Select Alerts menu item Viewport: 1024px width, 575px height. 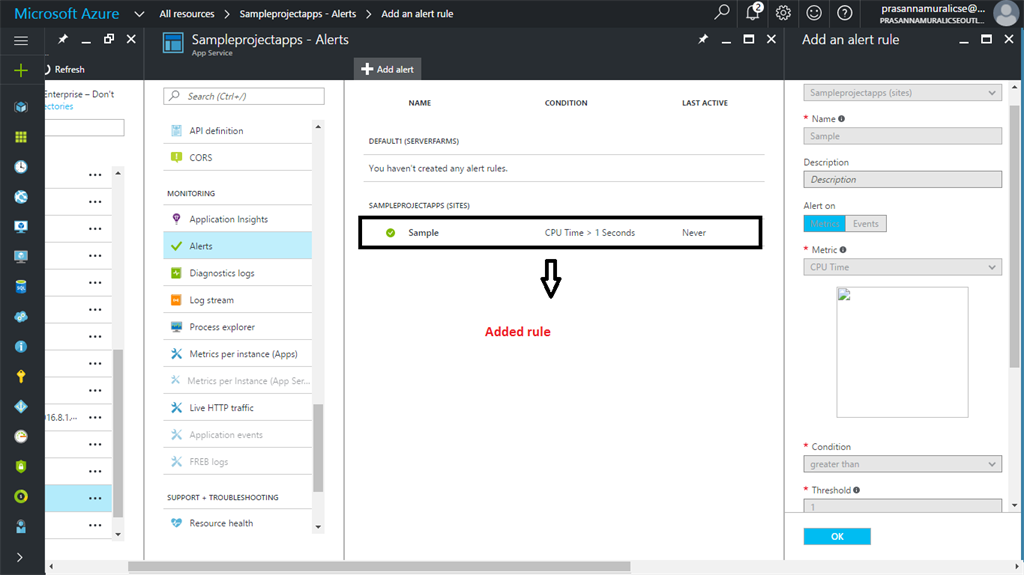238,246
